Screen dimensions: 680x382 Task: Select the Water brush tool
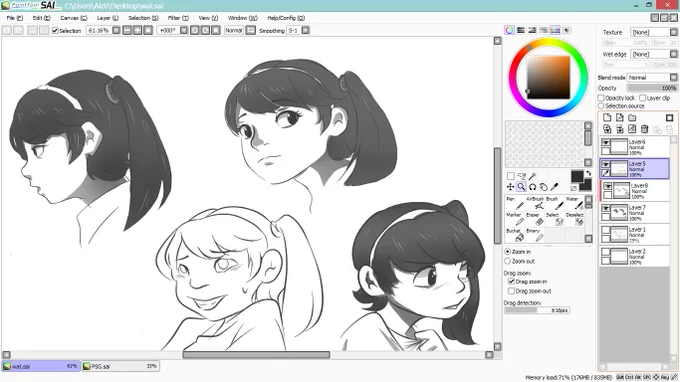(x=574, y=203)
